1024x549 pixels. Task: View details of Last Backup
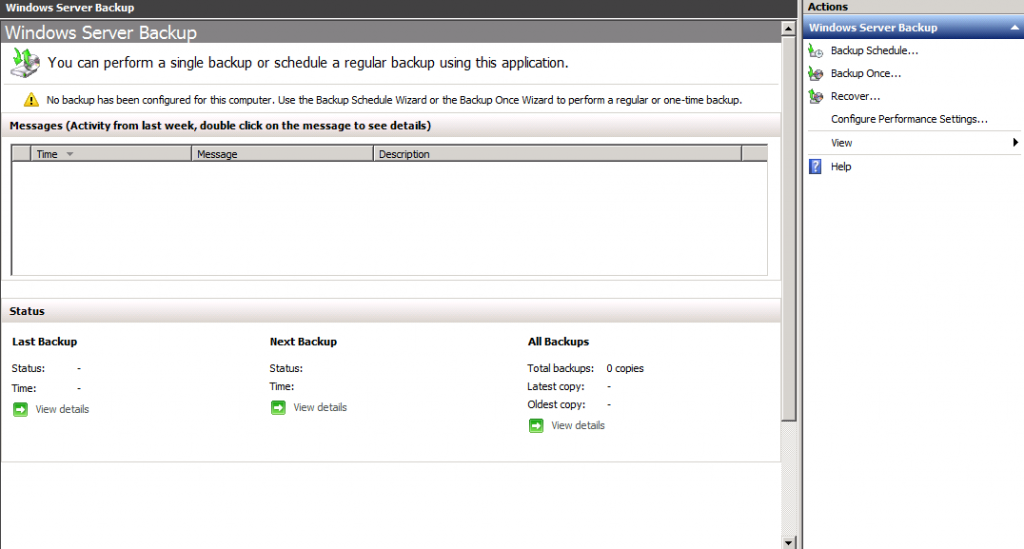pyautogui.click(x=62, y=409)
